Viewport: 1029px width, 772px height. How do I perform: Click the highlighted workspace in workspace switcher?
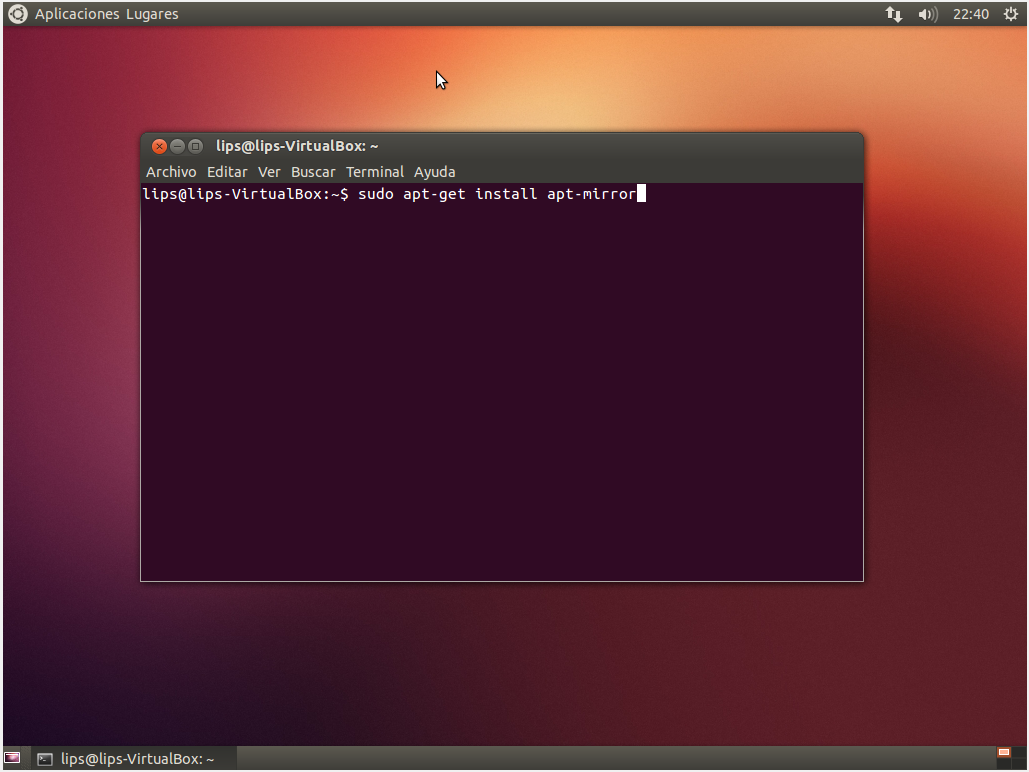point(1003,752)
